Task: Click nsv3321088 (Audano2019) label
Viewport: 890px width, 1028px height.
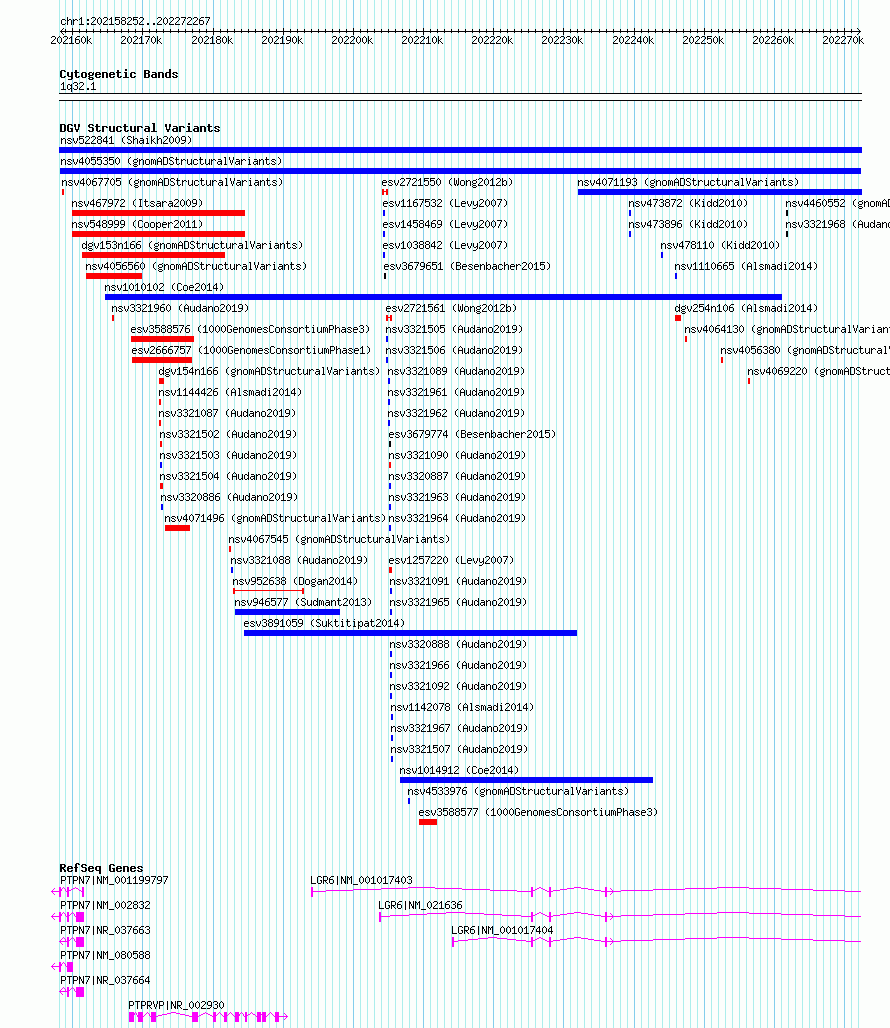Action: tap(299, 560)
